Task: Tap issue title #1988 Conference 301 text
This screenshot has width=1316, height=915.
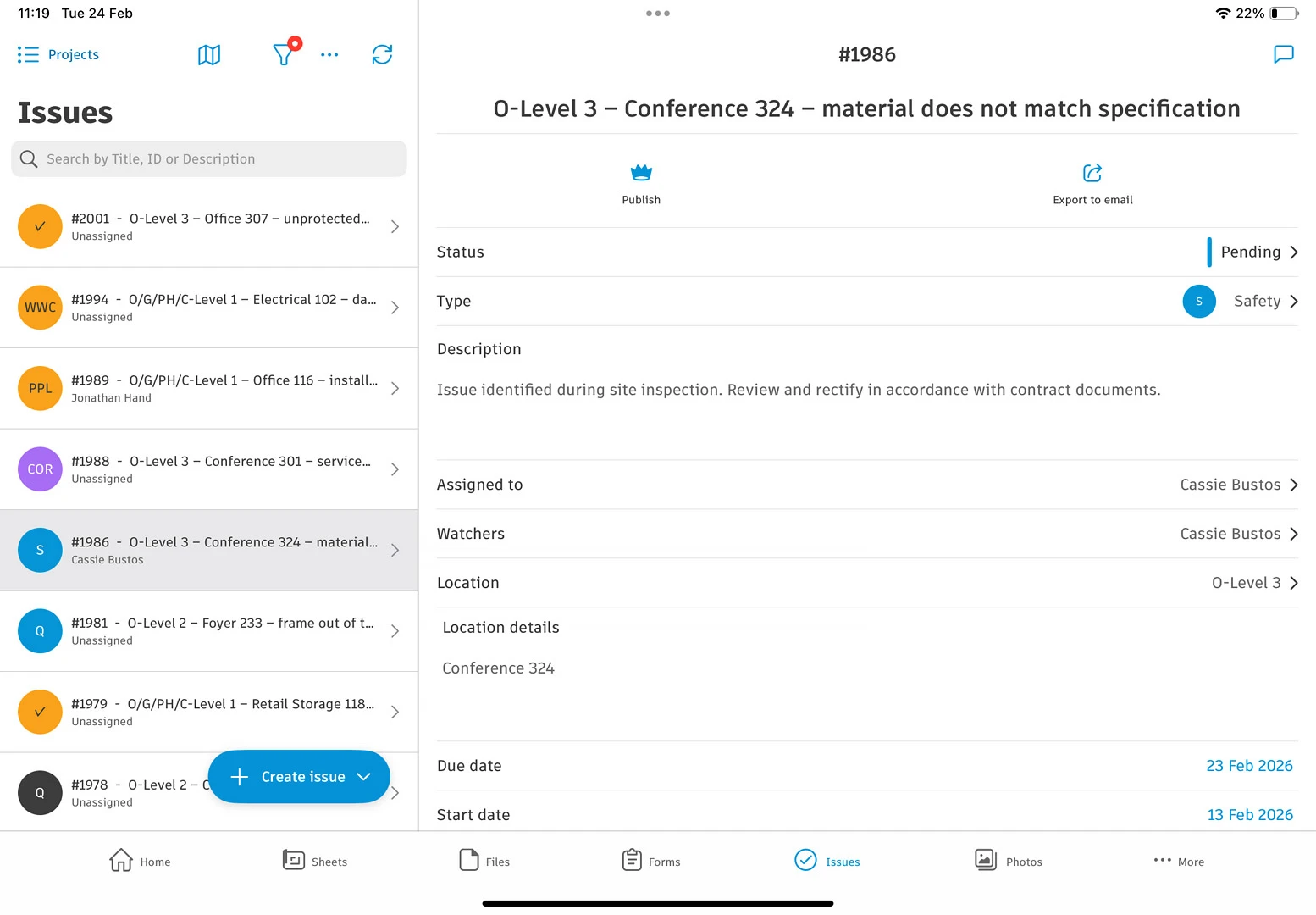Action: (x=221, y=462)
